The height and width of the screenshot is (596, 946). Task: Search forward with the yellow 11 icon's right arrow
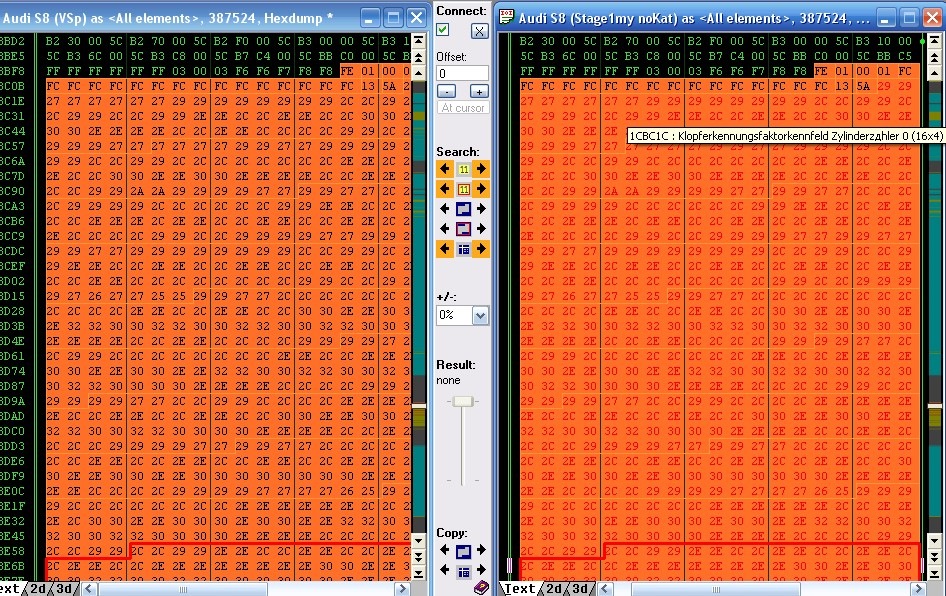pos(481,169)
